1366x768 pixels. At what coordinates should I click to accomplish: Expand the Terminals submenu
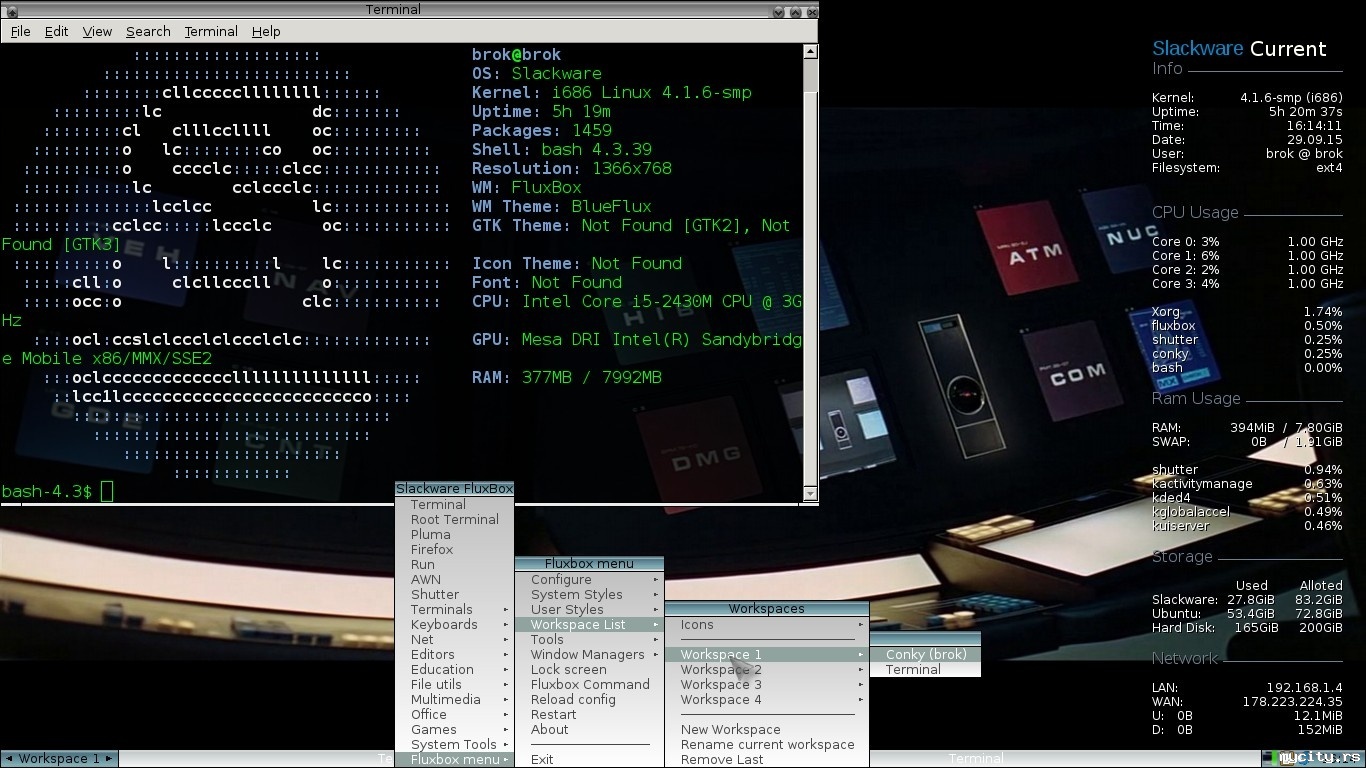[x=454, y=610]
